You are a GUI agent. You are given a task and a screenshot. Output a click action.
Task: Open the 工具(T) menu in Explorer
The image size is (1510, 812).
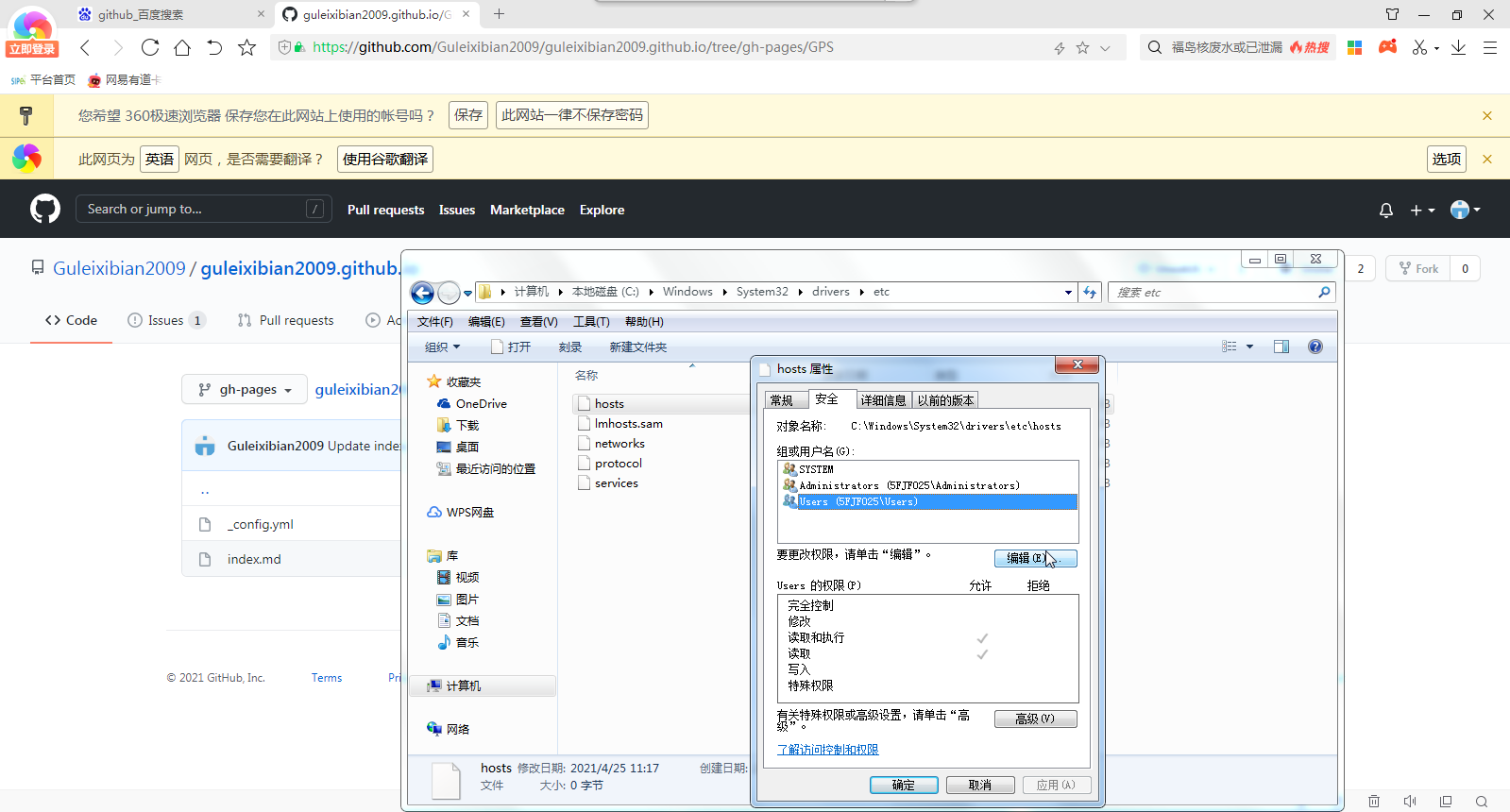click(591, 322)
